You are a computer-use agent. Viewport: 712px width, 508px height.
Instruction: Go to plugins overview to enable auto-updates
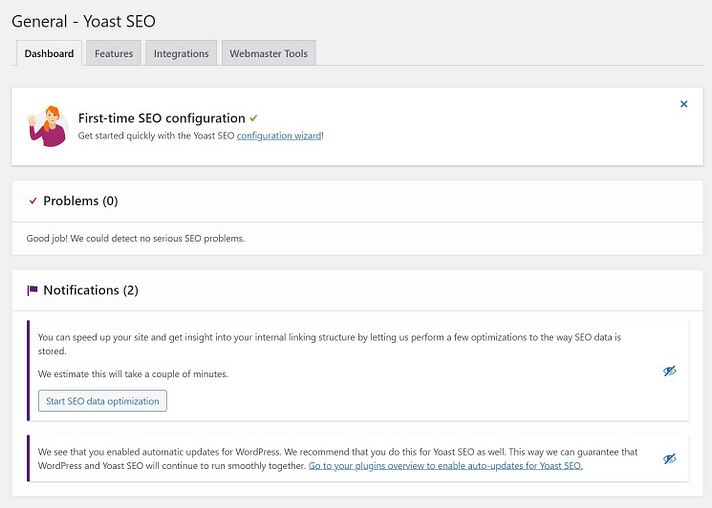(x=445, y=466)
